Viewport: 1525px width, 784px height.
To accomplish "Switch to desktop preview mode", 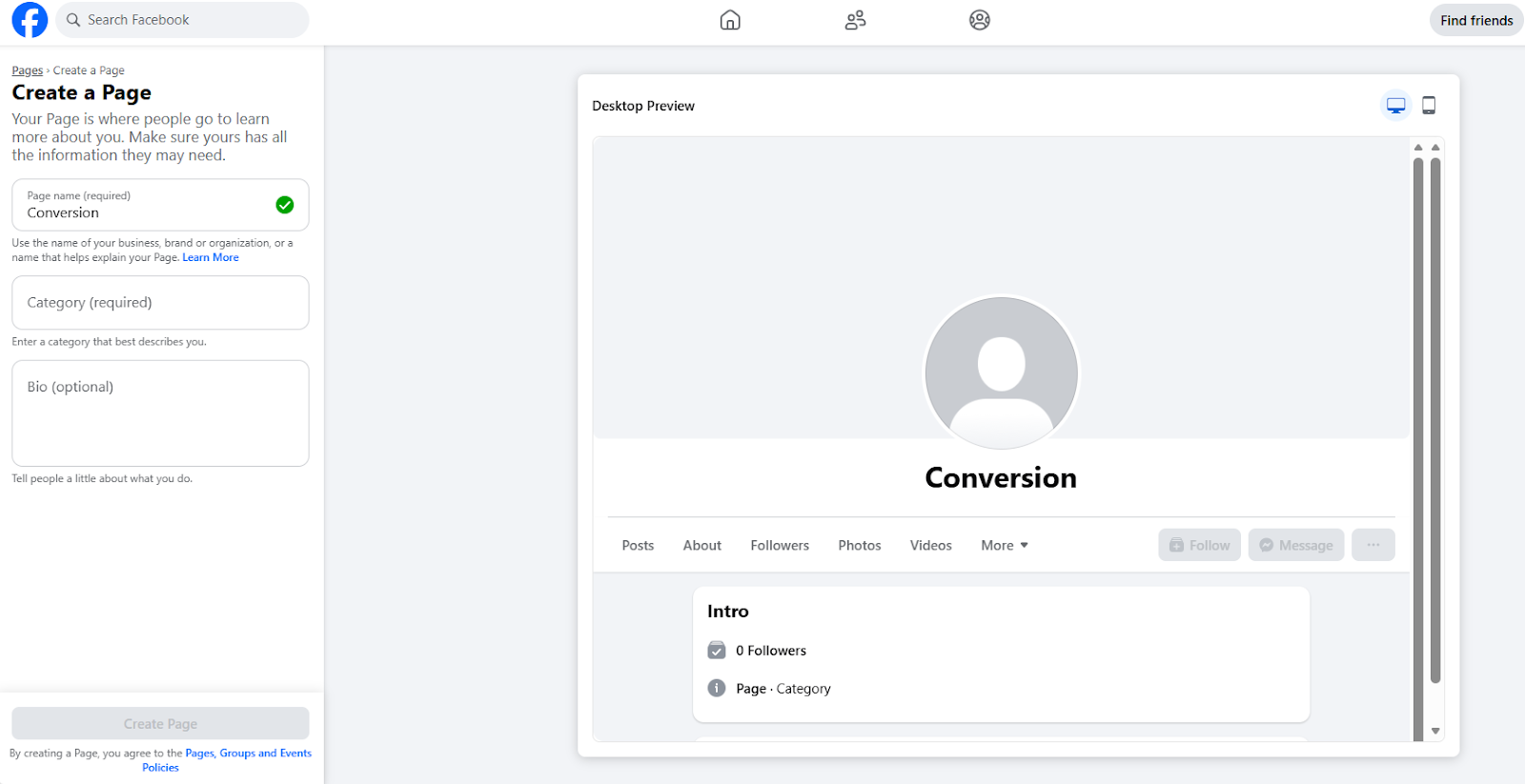I will coord(1395,106).
